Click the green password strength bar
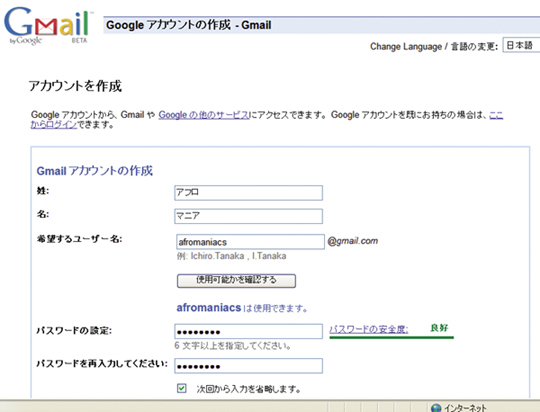The image size is (540, 412). [x=391, y=337]
